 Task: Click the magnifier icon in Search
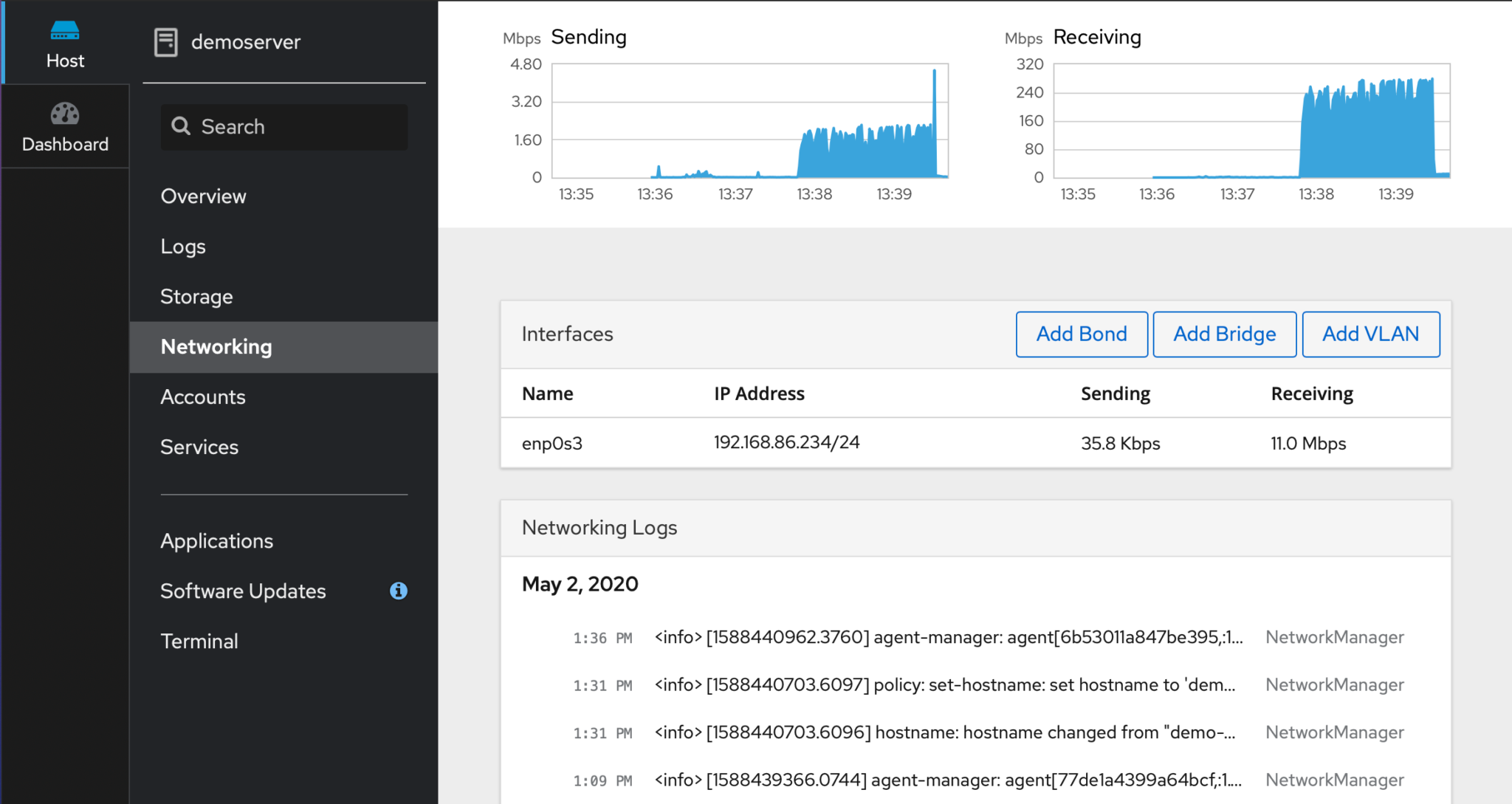(x=181, y=126)
